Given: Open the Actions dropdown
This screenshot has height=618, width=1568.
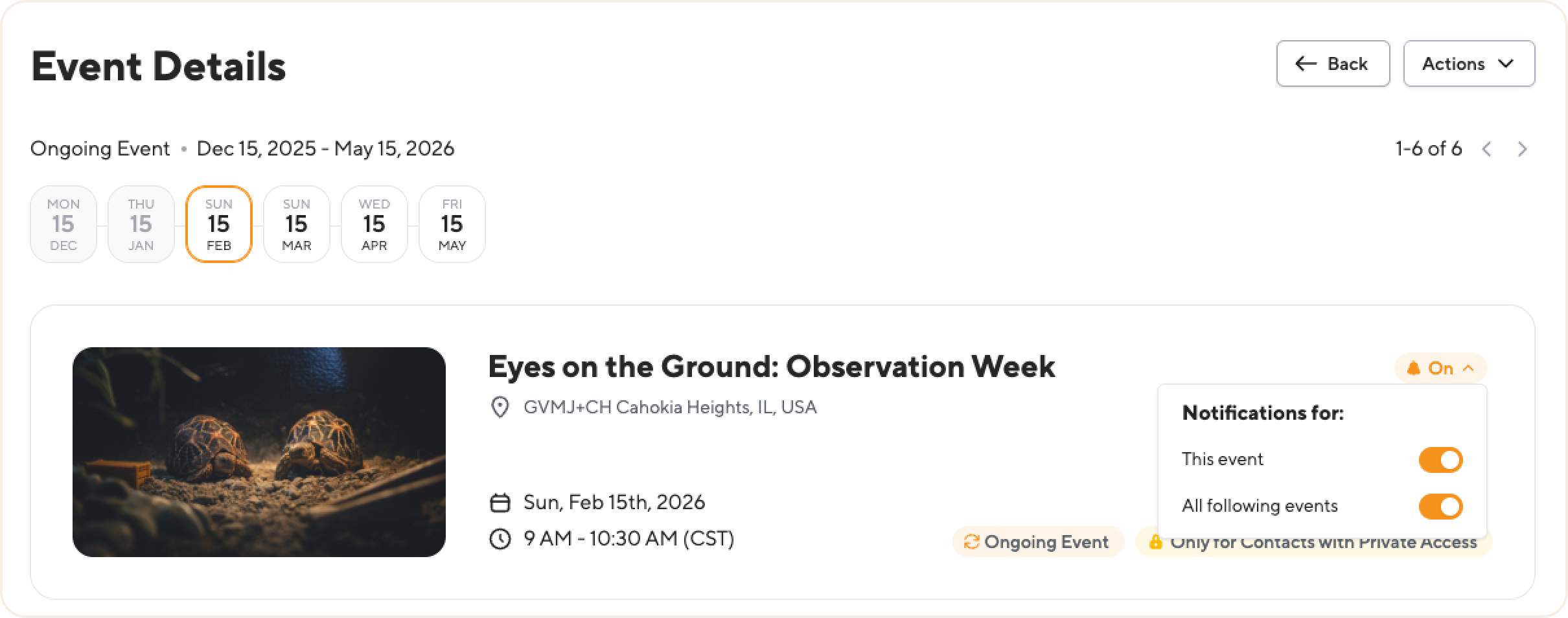Looking at the screenshot, I should point(1469,63).
